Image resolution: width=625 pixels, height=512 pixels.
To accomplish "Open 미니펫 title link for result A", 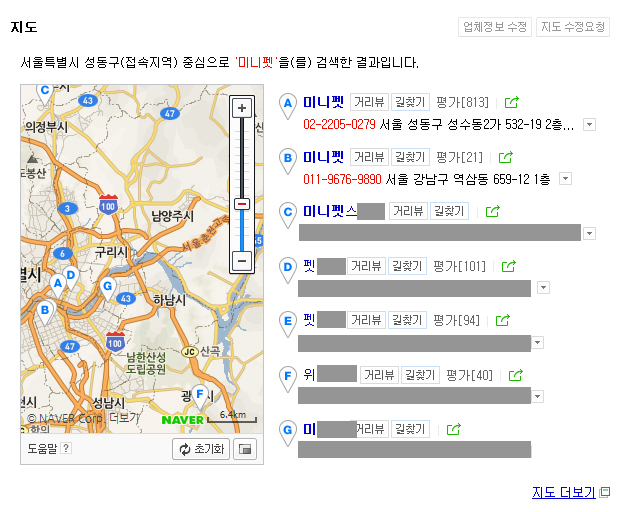I will click(323, 102).
